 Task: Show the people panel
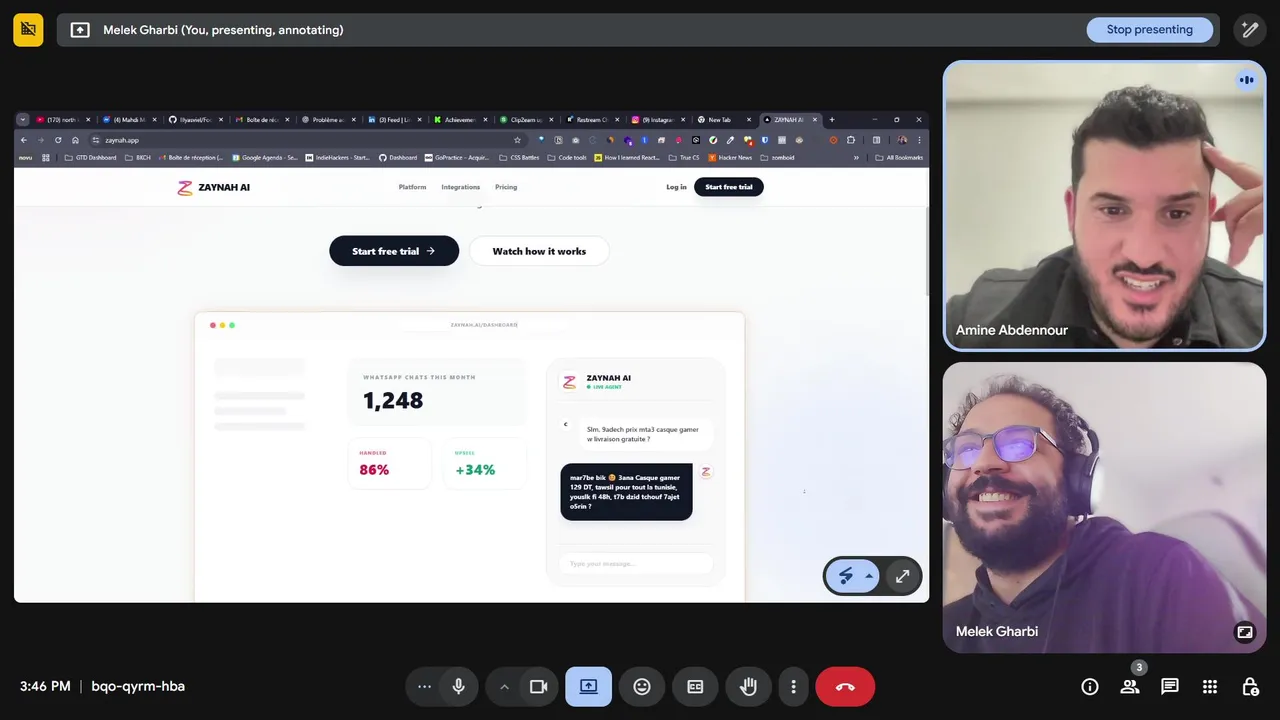1130,687
